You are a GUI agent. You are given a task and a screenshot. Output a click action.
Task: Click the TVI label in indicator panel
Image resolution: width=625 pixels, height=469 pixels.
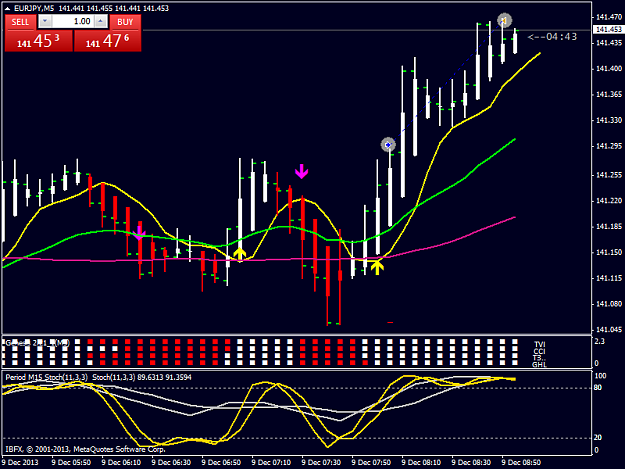point(539,344)
